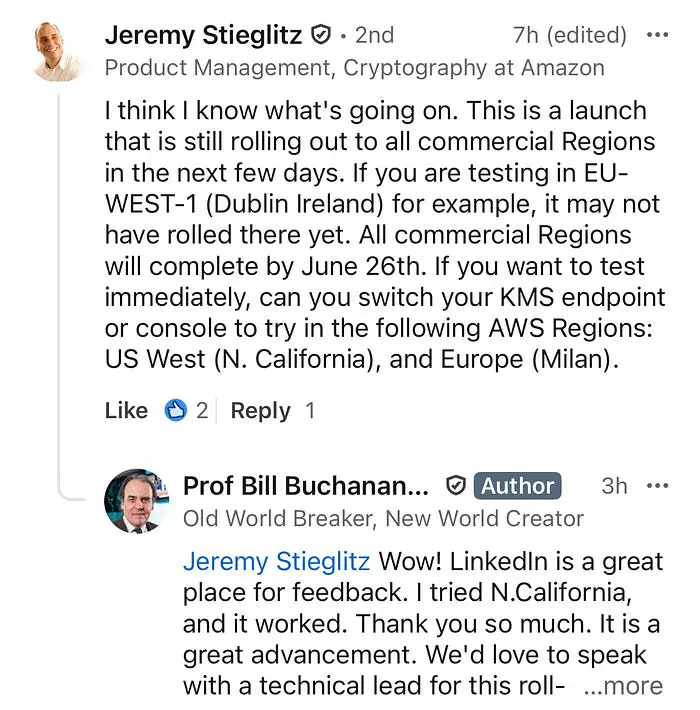700x710 pixels.
Task: Click the Jeremy Stieglitz mention in reply
Action: [x=276, y=560]
